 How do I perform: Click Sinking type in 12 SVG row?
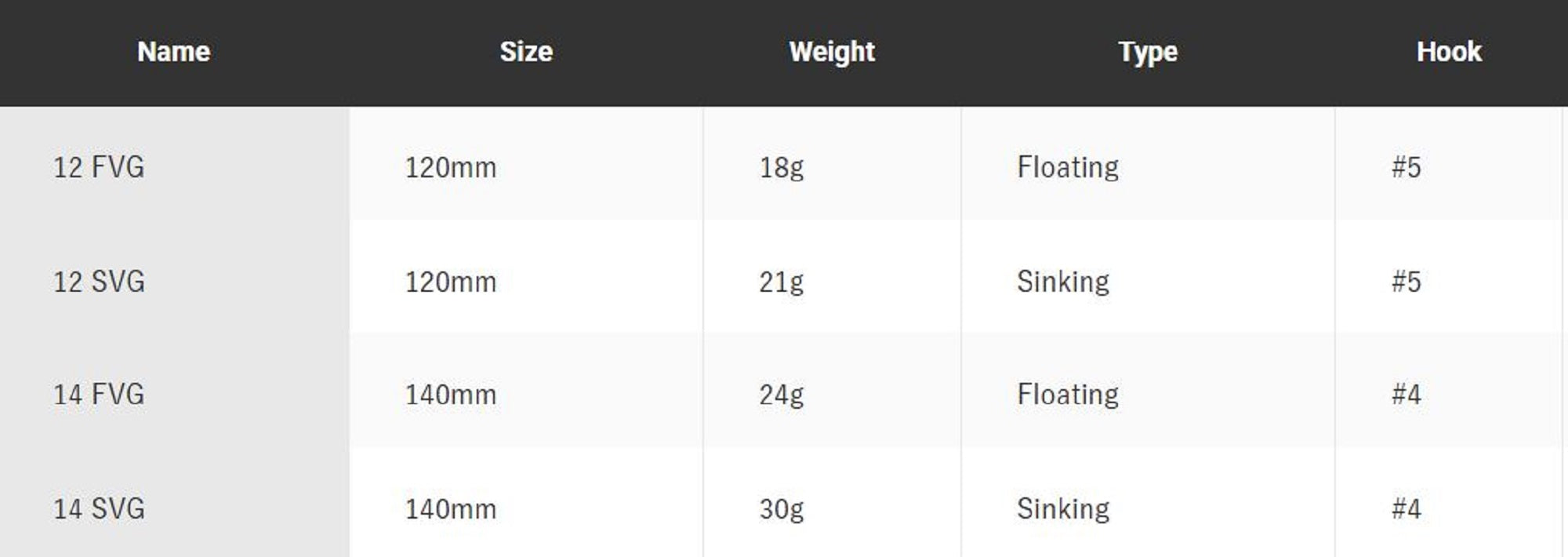[x=1063, y=282]
